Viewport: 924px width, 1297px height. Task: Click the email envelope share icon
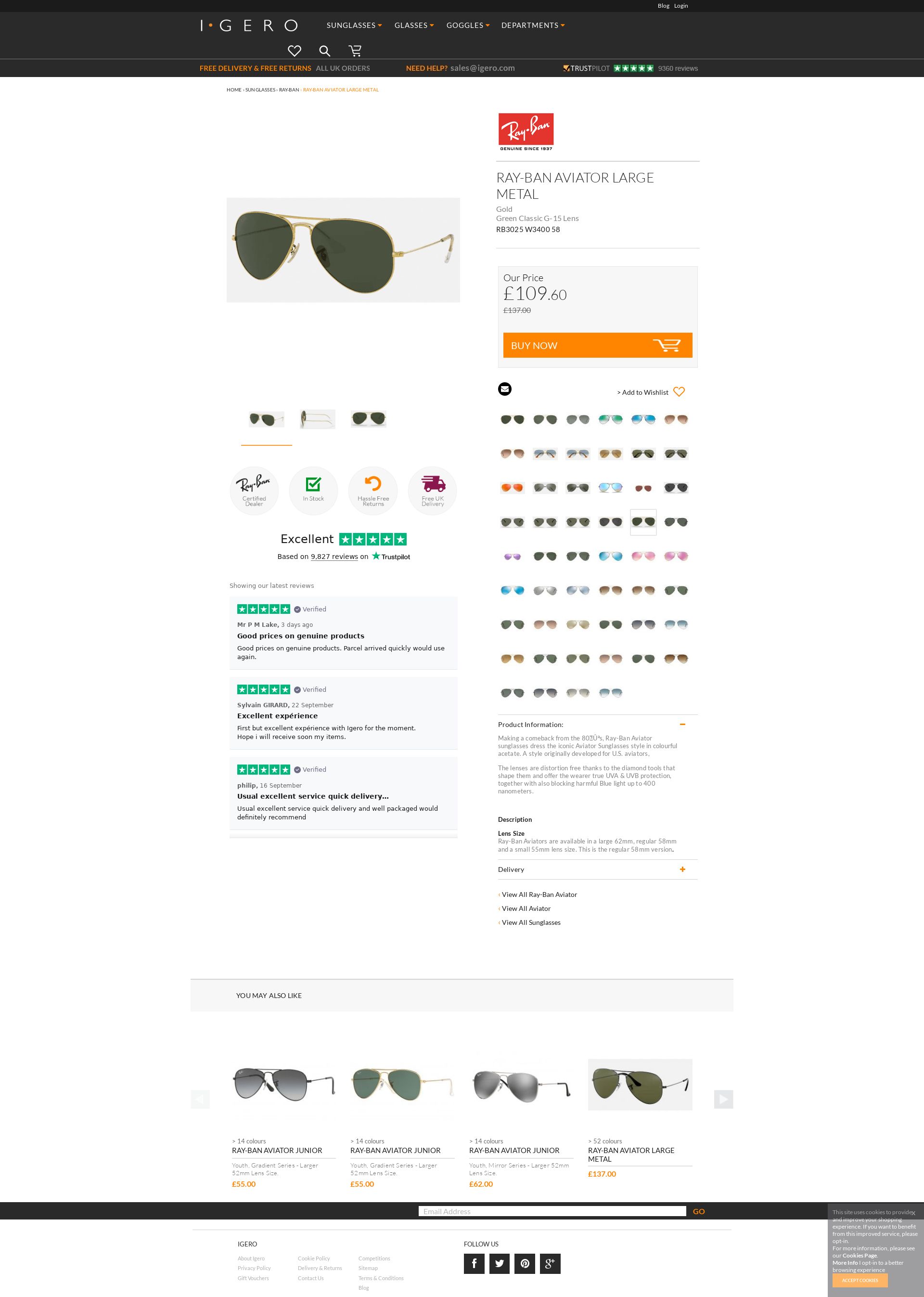coord(505,389)
